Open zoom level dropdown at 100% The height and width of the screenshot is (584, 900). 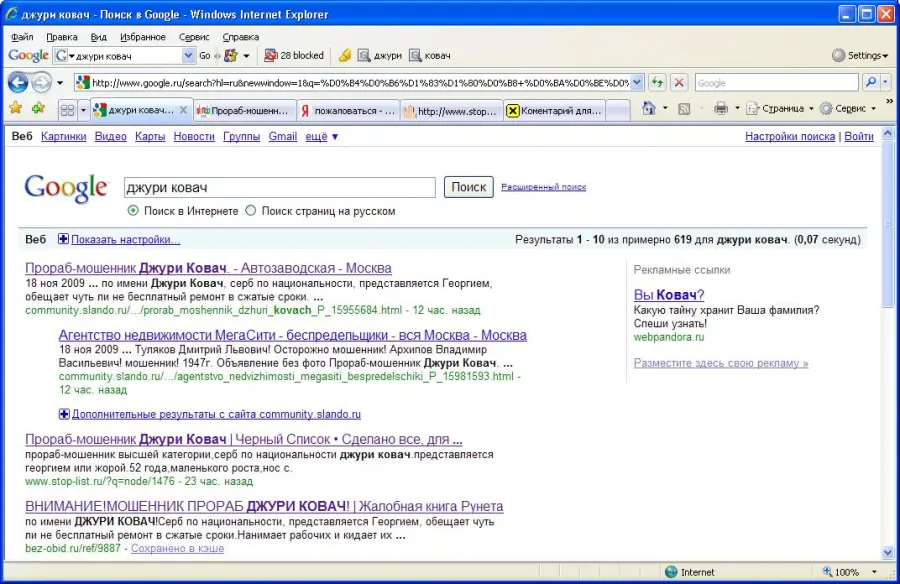tap(874, 572)
